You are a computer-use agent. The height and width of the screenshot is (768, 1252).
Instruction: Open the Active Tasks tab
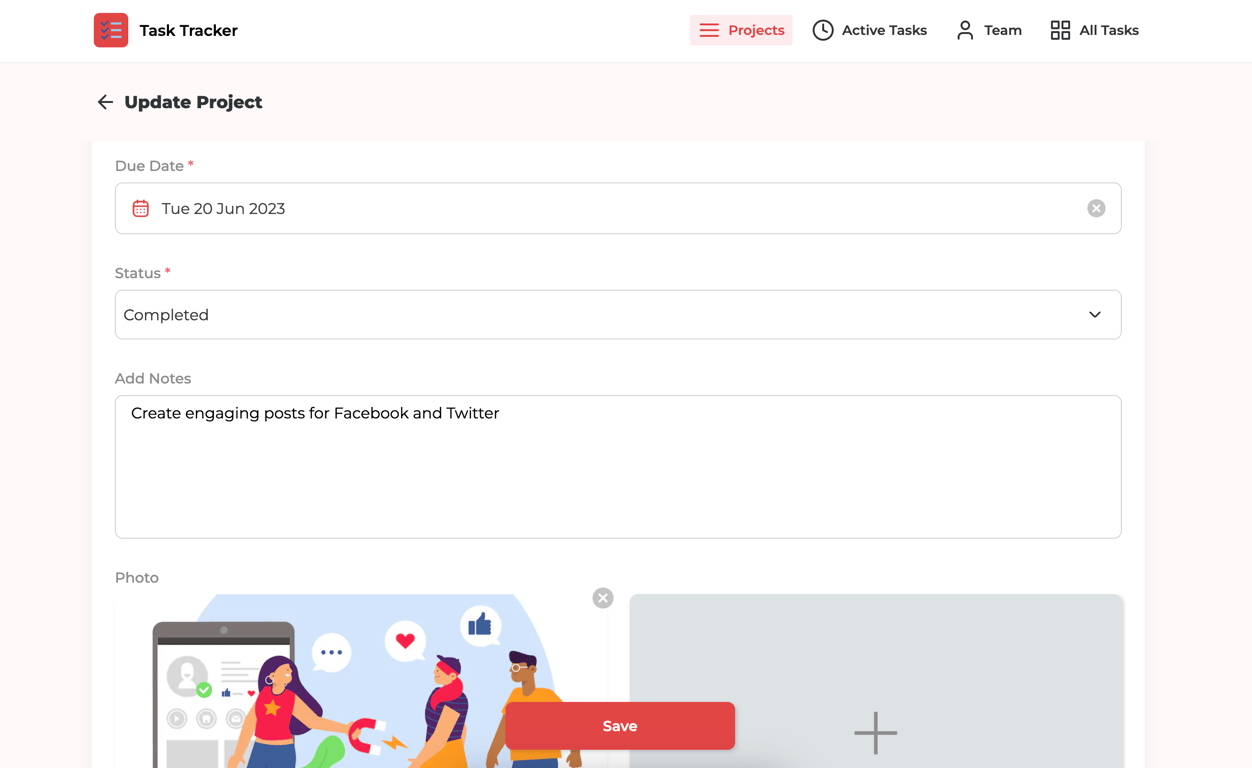[x=870, y=30]
